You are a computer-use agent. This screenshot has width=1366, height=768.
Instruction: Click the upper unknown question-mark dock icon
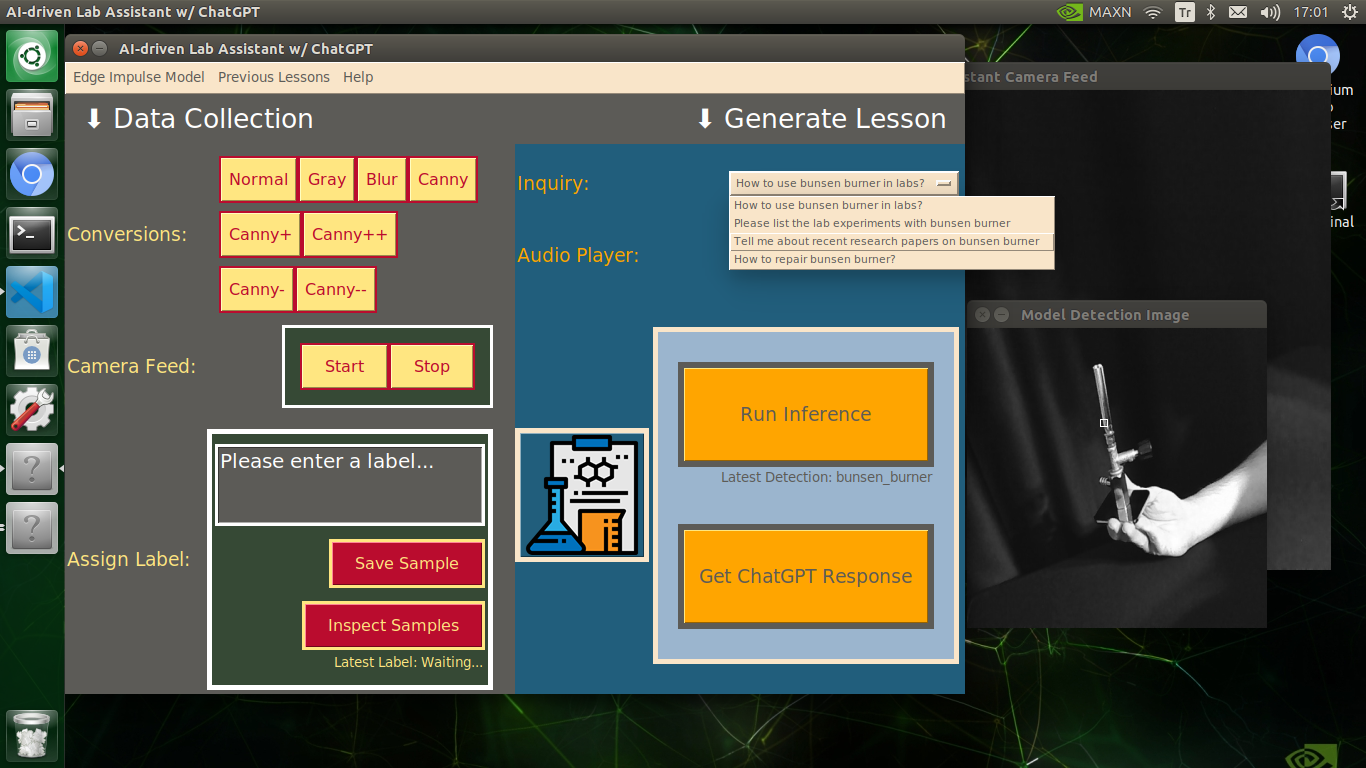(32, 468)
